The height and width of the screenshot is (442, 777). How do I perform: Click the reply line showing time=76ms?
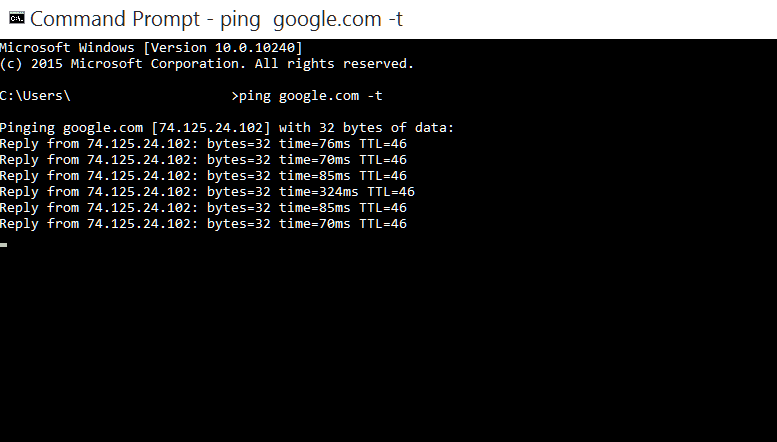point(203,144)
